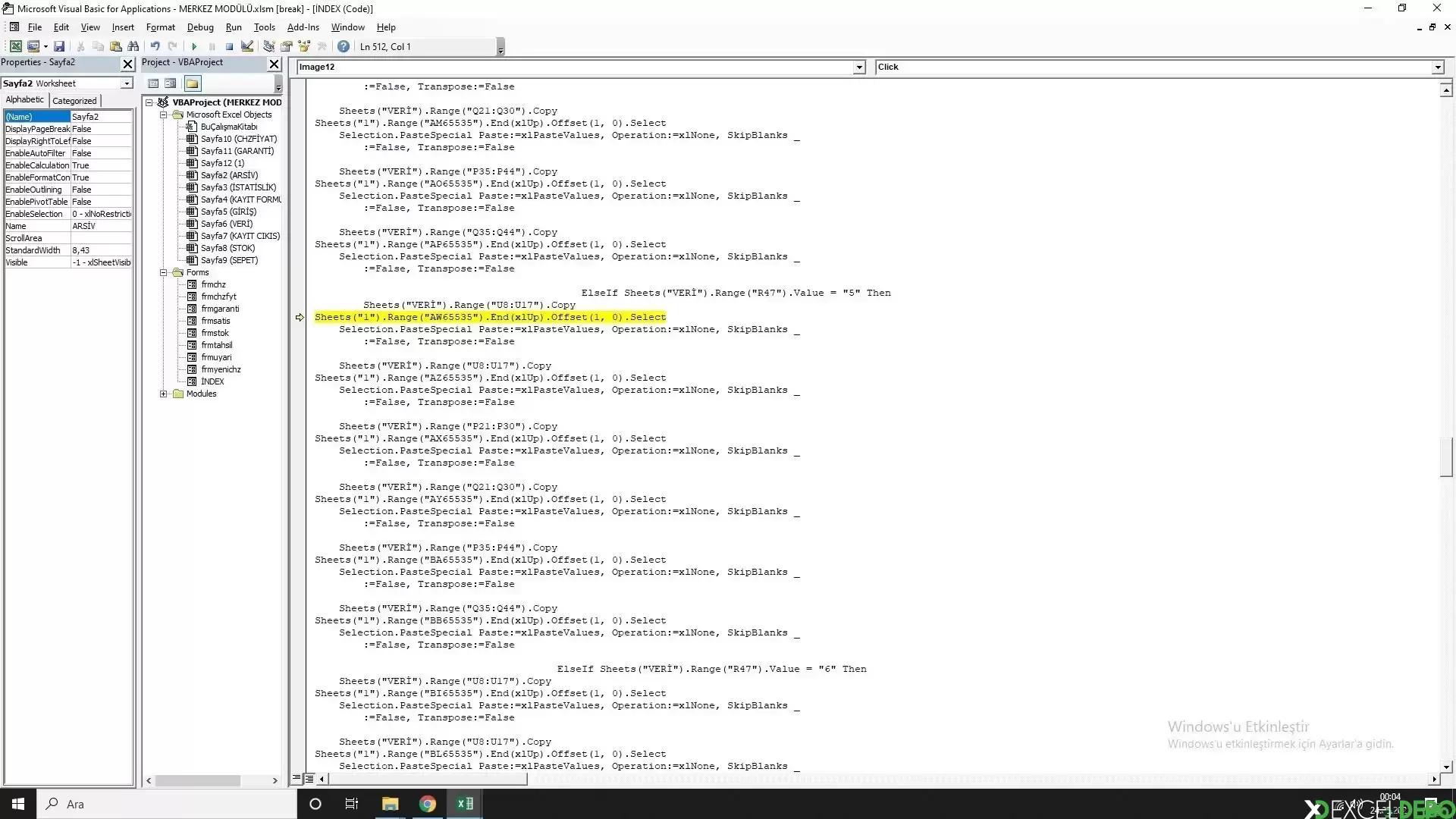Collapse Microsoft Excel Objects folder
Screen dimensions: 1456x819
tap(163, 115)
